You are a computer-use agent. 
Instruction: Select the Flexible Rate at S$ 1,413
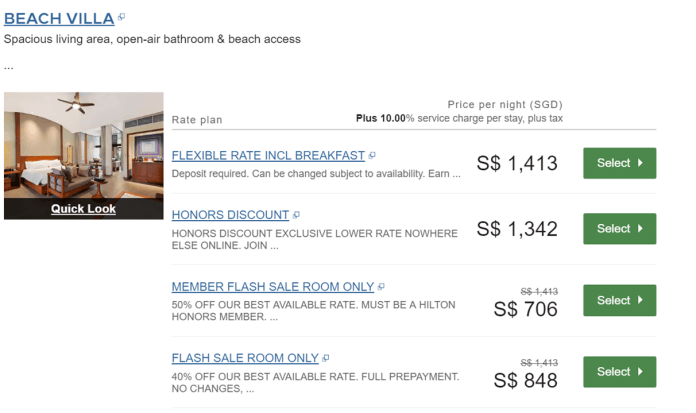[619, 162]
